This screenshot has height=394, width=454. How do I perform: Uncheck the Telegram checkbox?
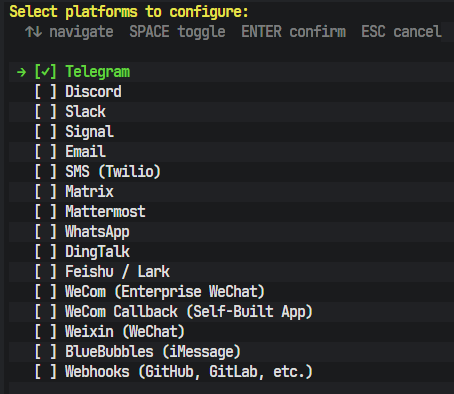[x=46, y=72]
